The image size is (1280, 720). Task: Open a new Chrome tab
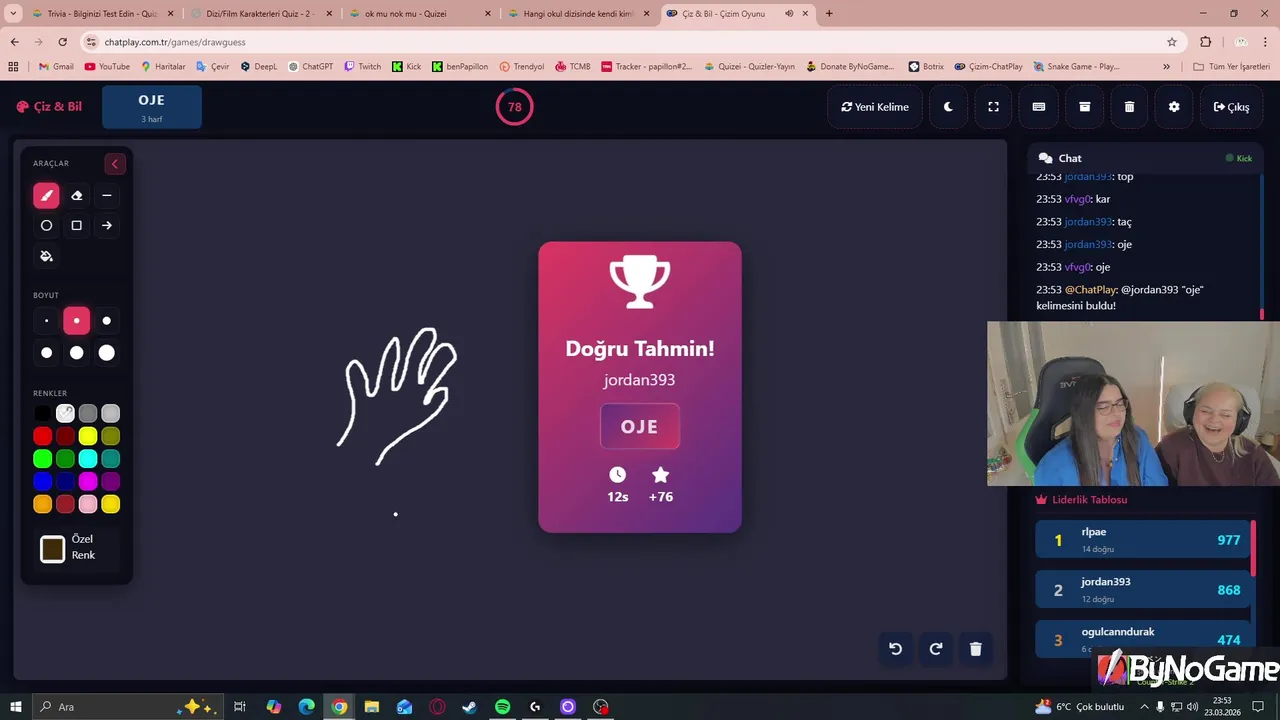pos(829,14)
